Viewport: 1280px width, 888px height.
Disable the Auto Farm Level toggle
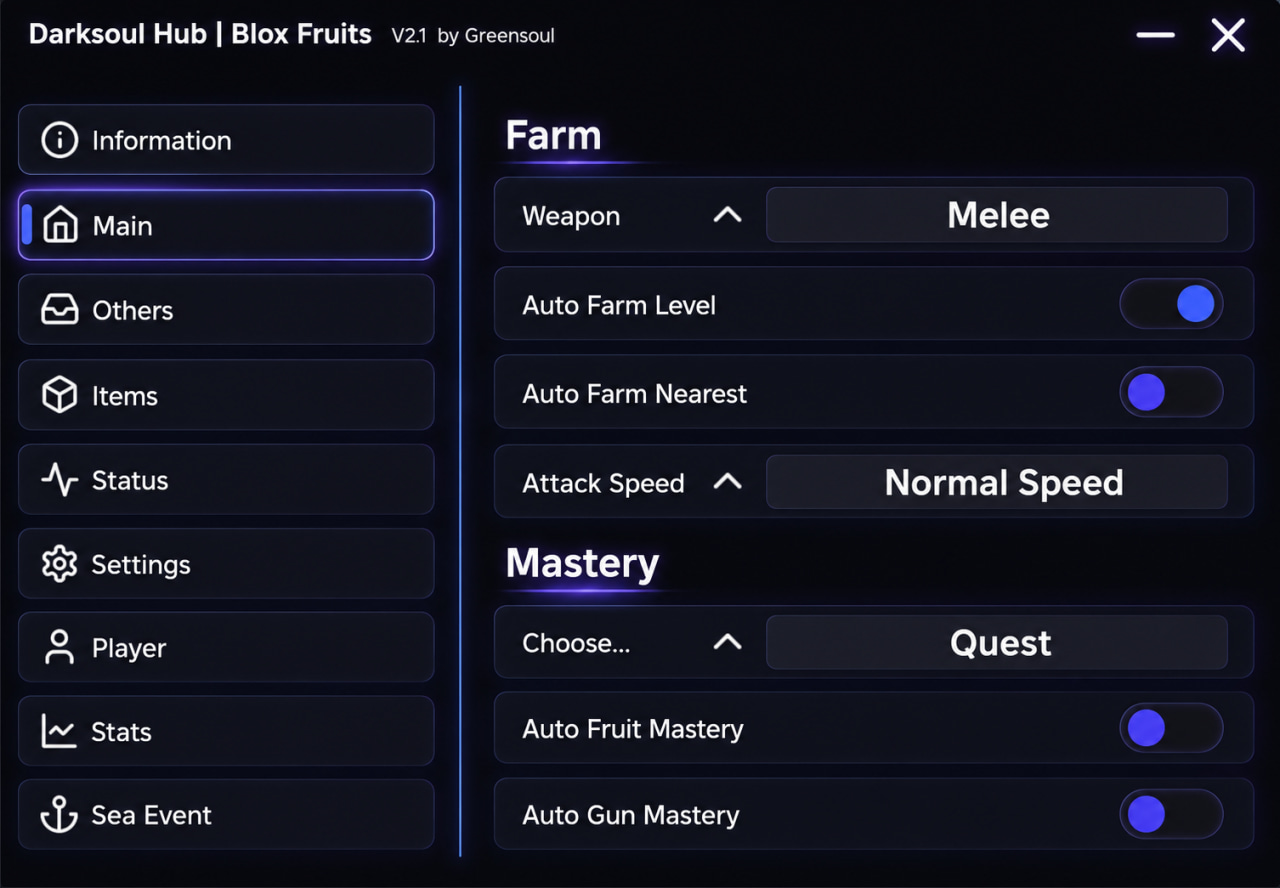coord(1171,304)
